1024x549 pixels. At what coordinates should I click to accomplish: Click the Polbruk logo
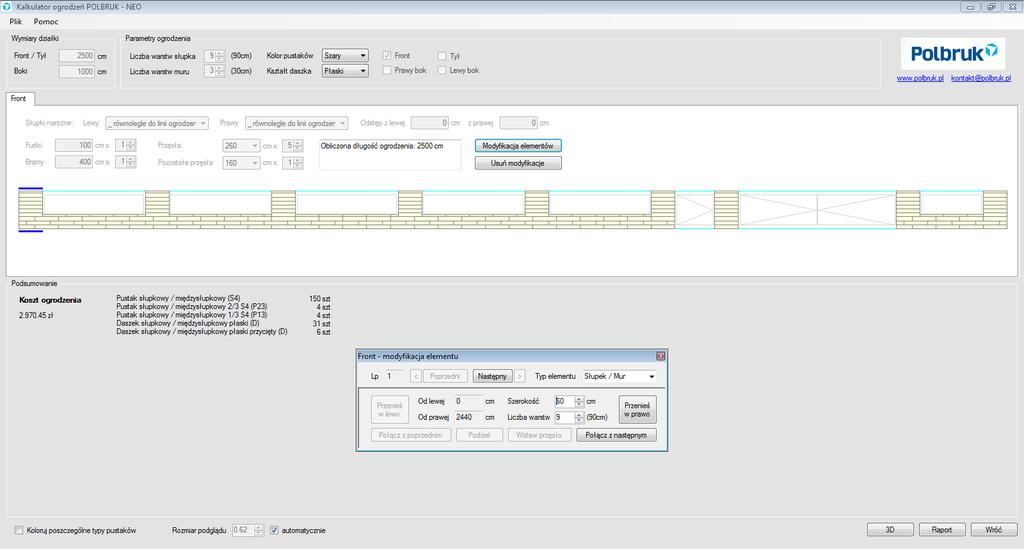click(953, 54)
